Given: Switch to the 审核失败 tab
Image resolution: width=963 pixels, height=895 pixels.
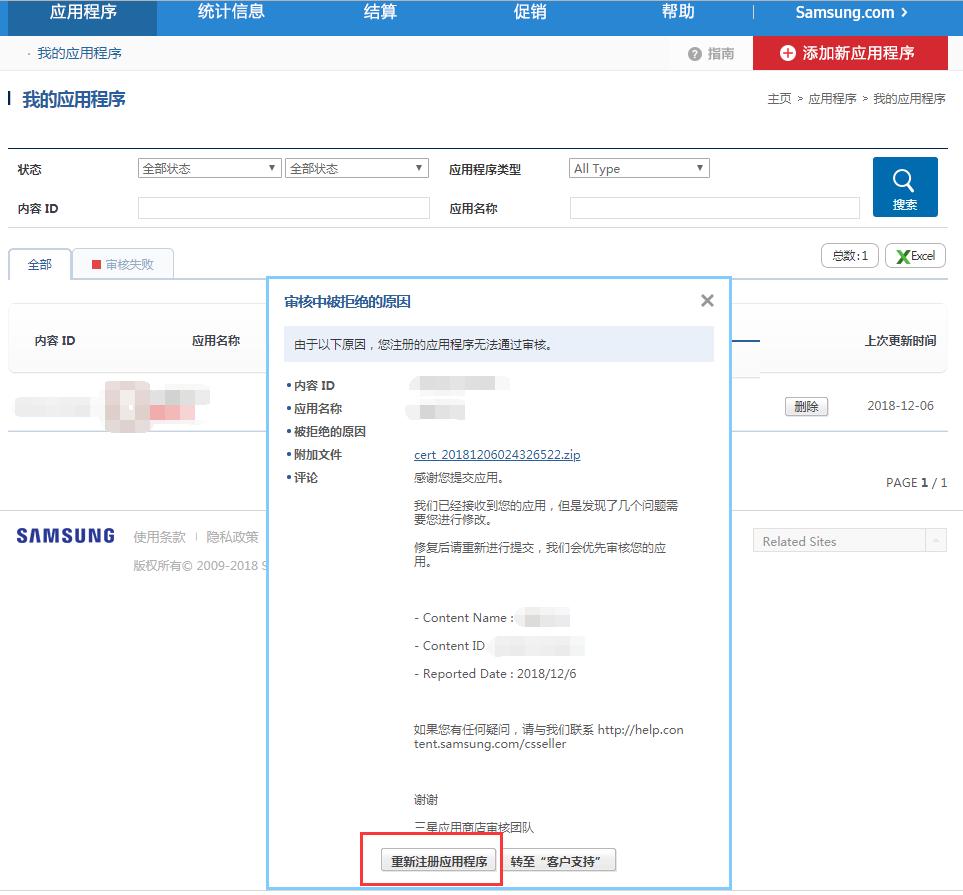Looking at the screenshot, I should 123,263.
